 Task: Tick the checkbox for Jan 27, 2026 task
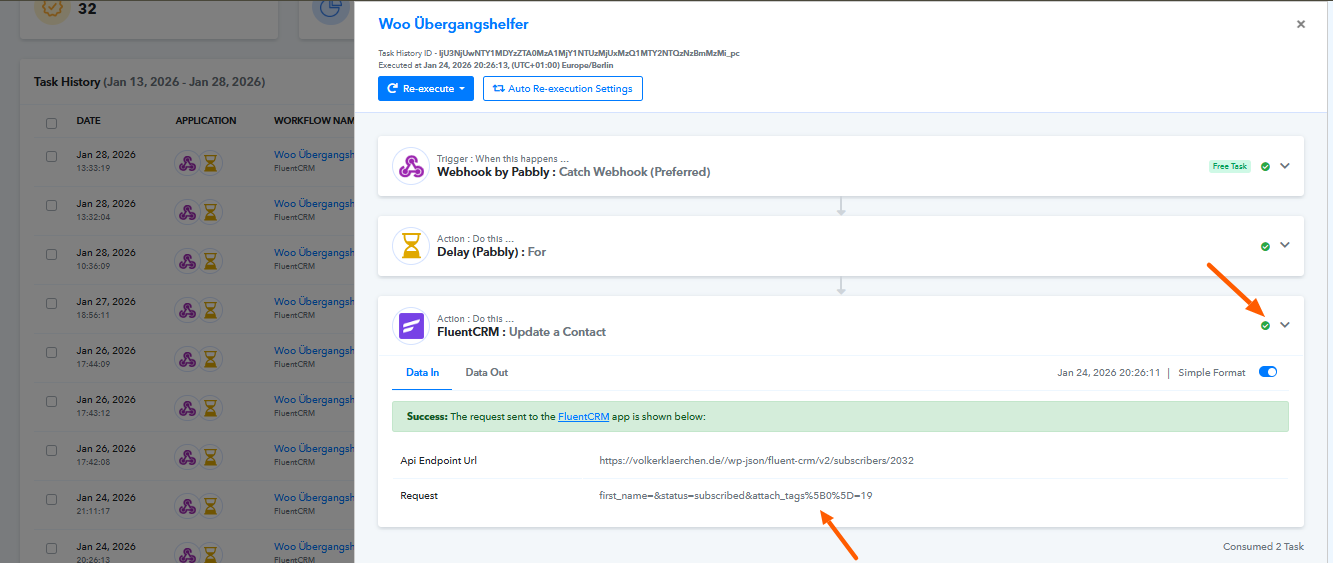[51, 304]
